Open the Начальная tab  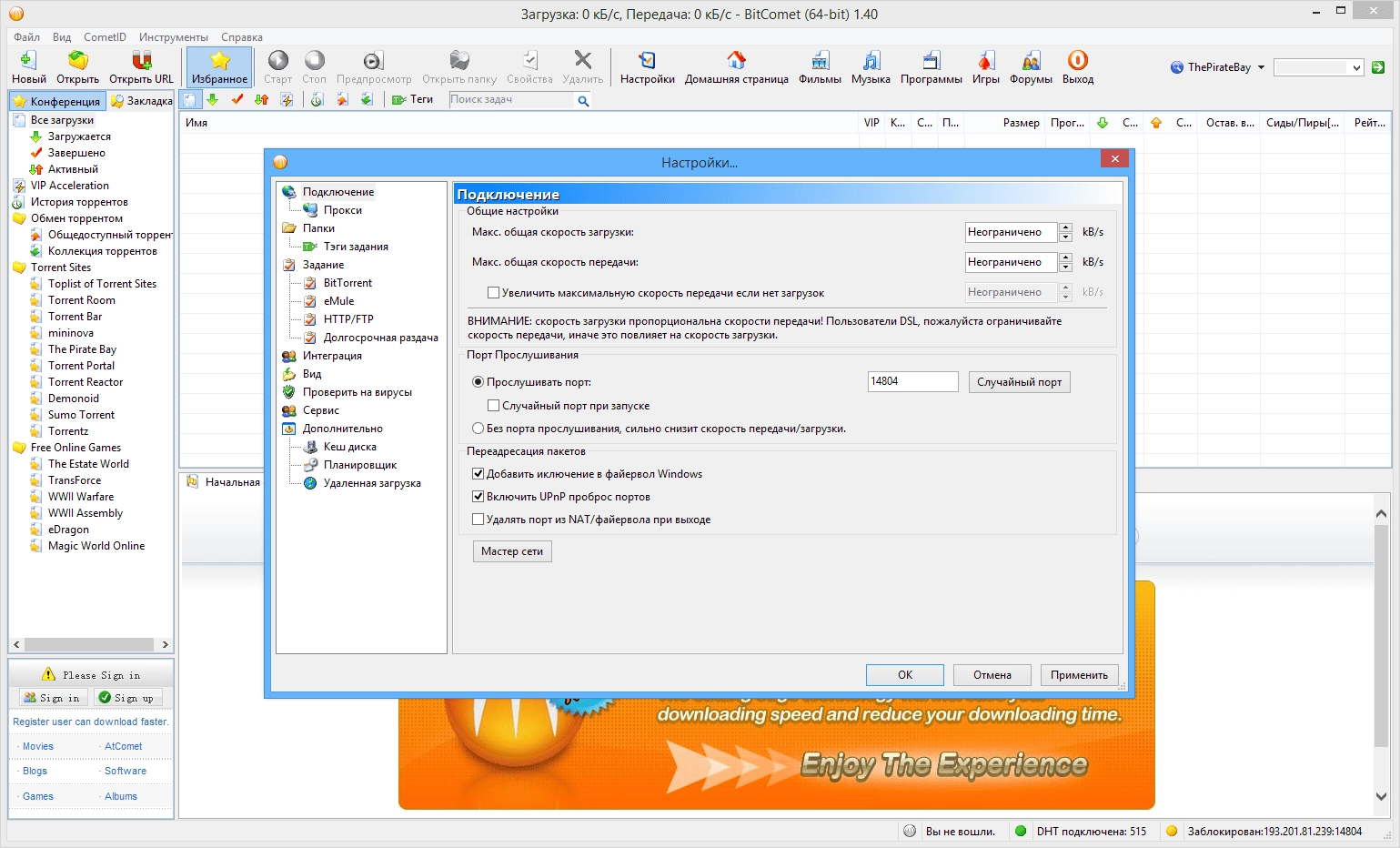point(224,482)
